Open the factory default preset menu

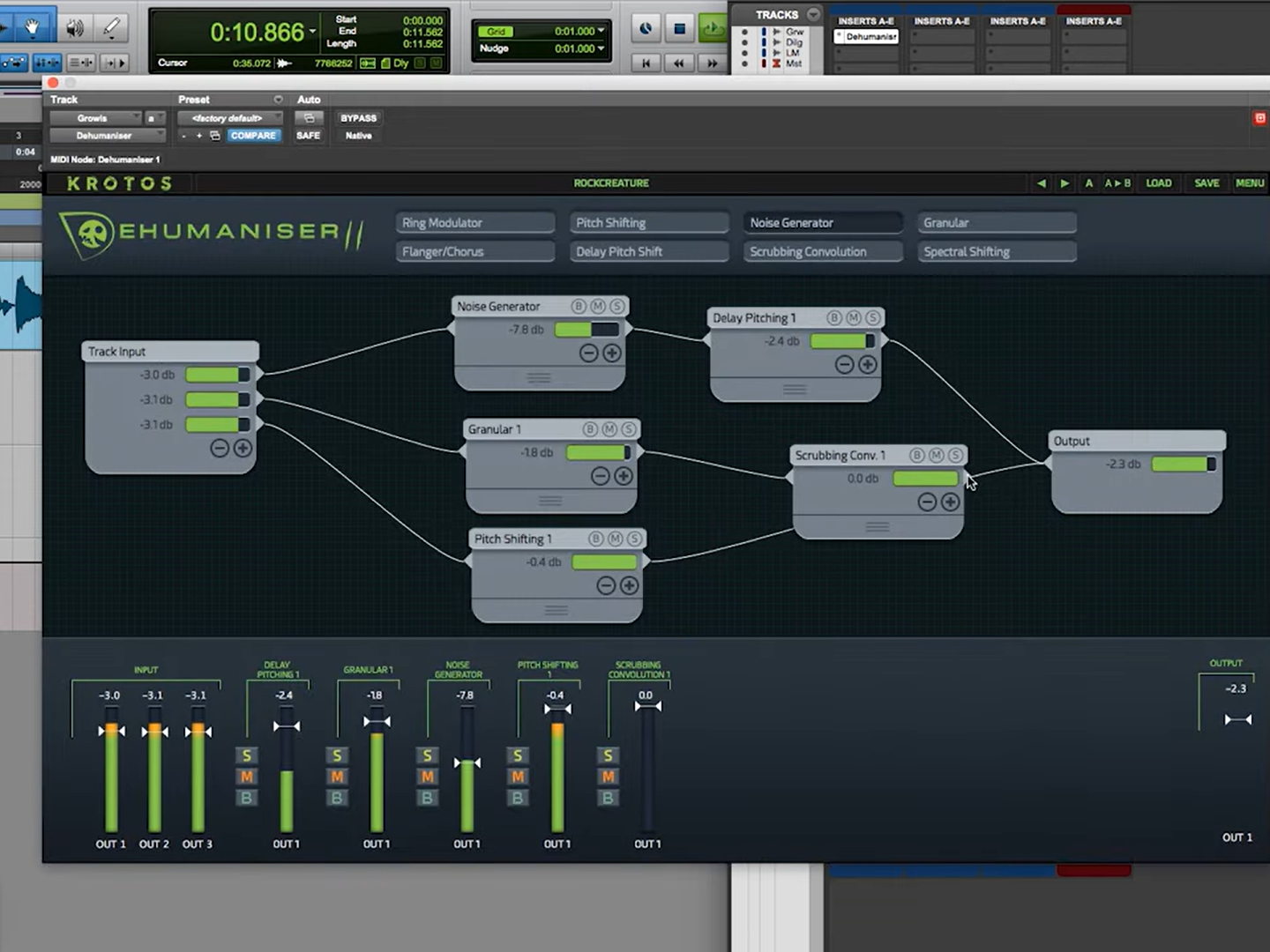pyautogui.click(x=229, y=118)
